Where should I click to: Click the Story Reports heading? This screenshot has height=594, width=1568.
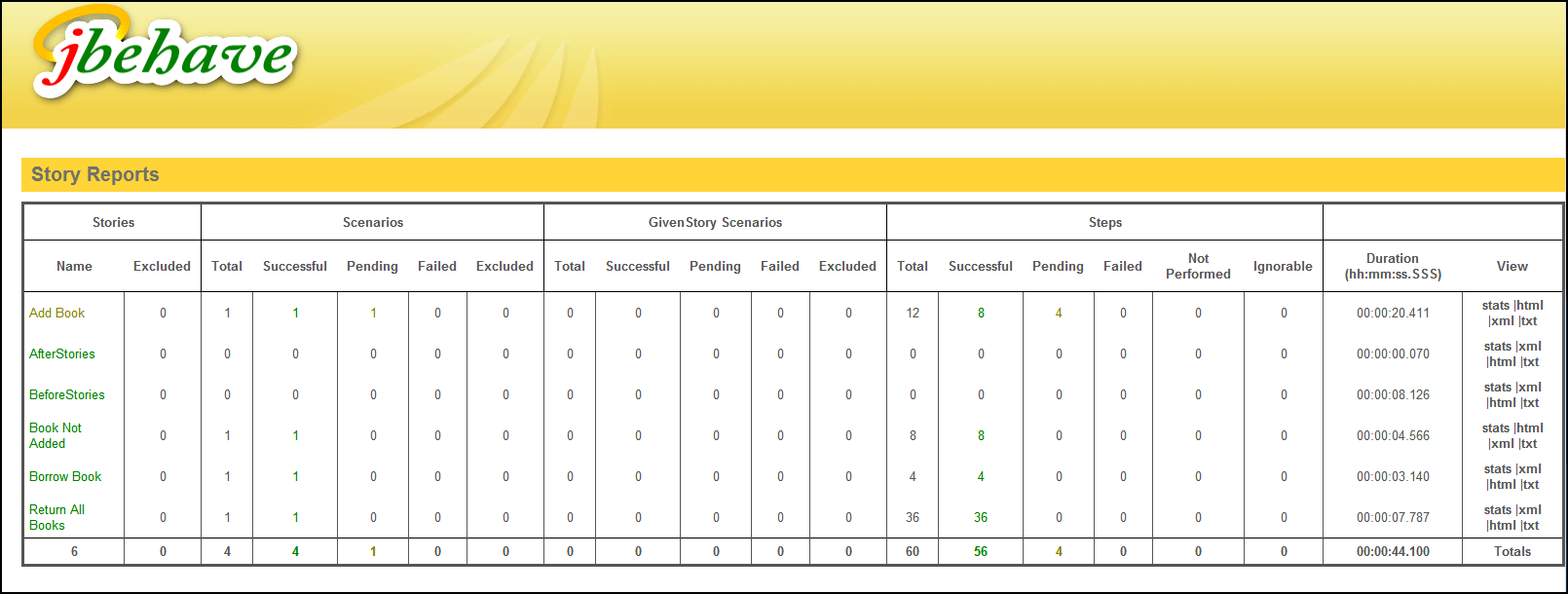(x=94, y=174)
